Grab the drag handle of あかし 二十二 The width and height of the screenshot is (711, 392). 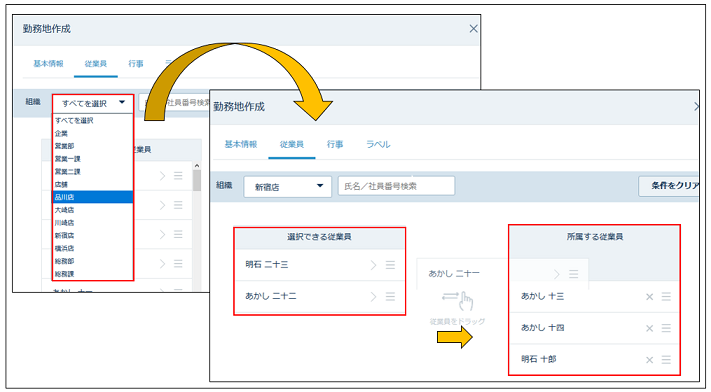[x=390, y=297]
